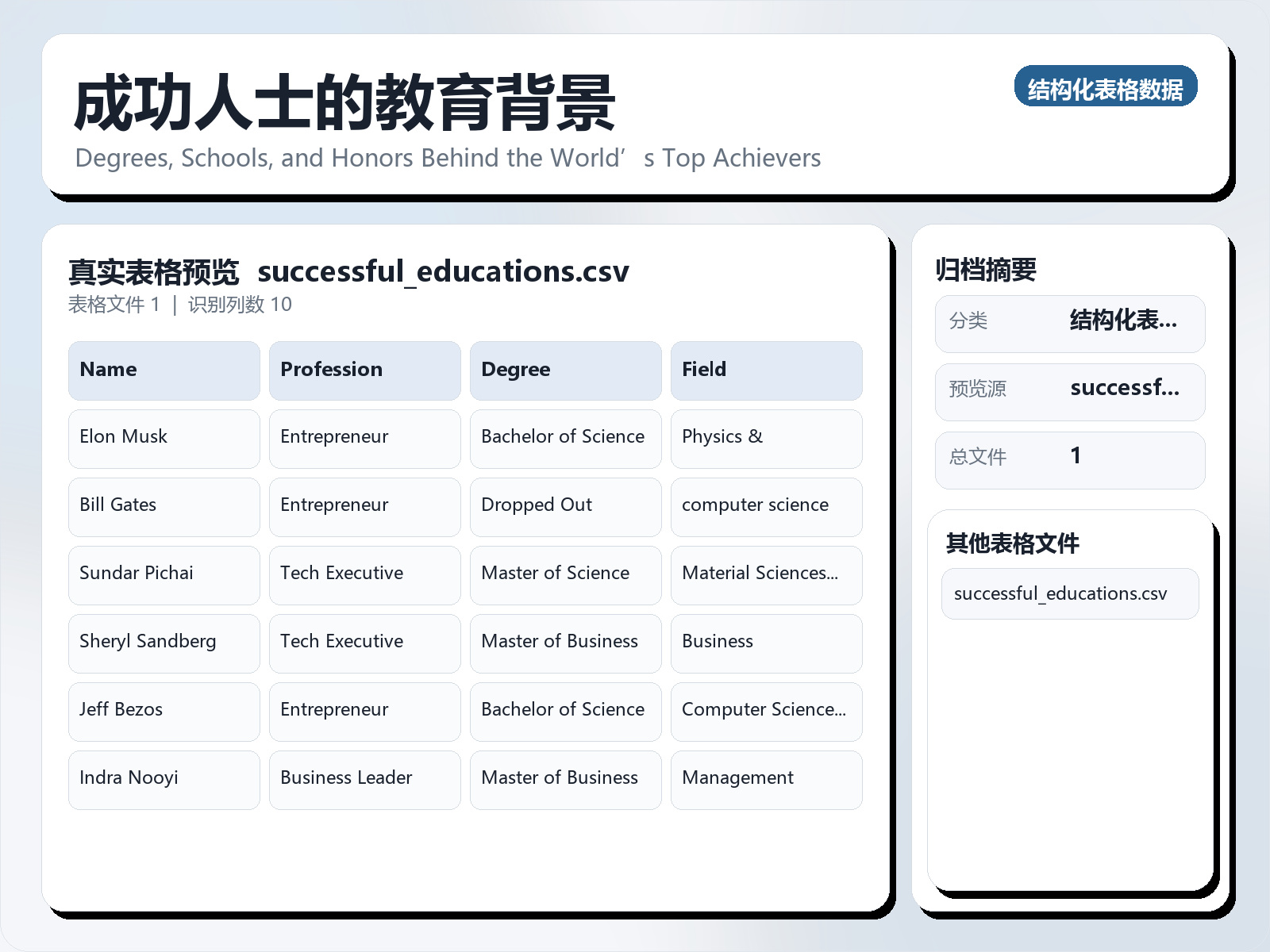Select the Profession column header

[364, 370]
